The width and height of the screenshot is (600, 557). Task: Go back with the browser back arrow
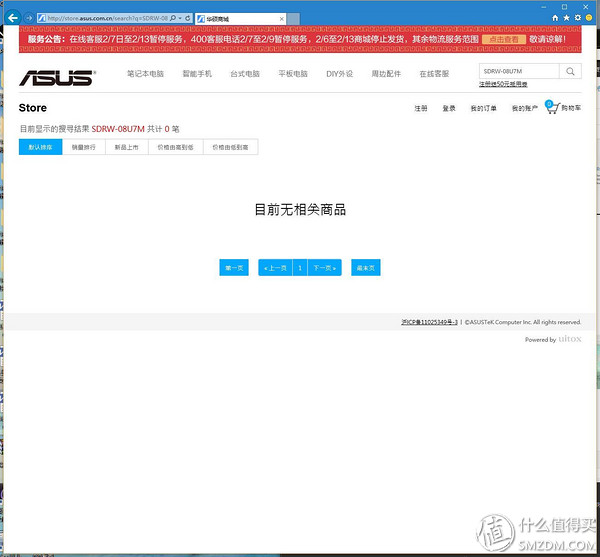click(x=13, y=18)
